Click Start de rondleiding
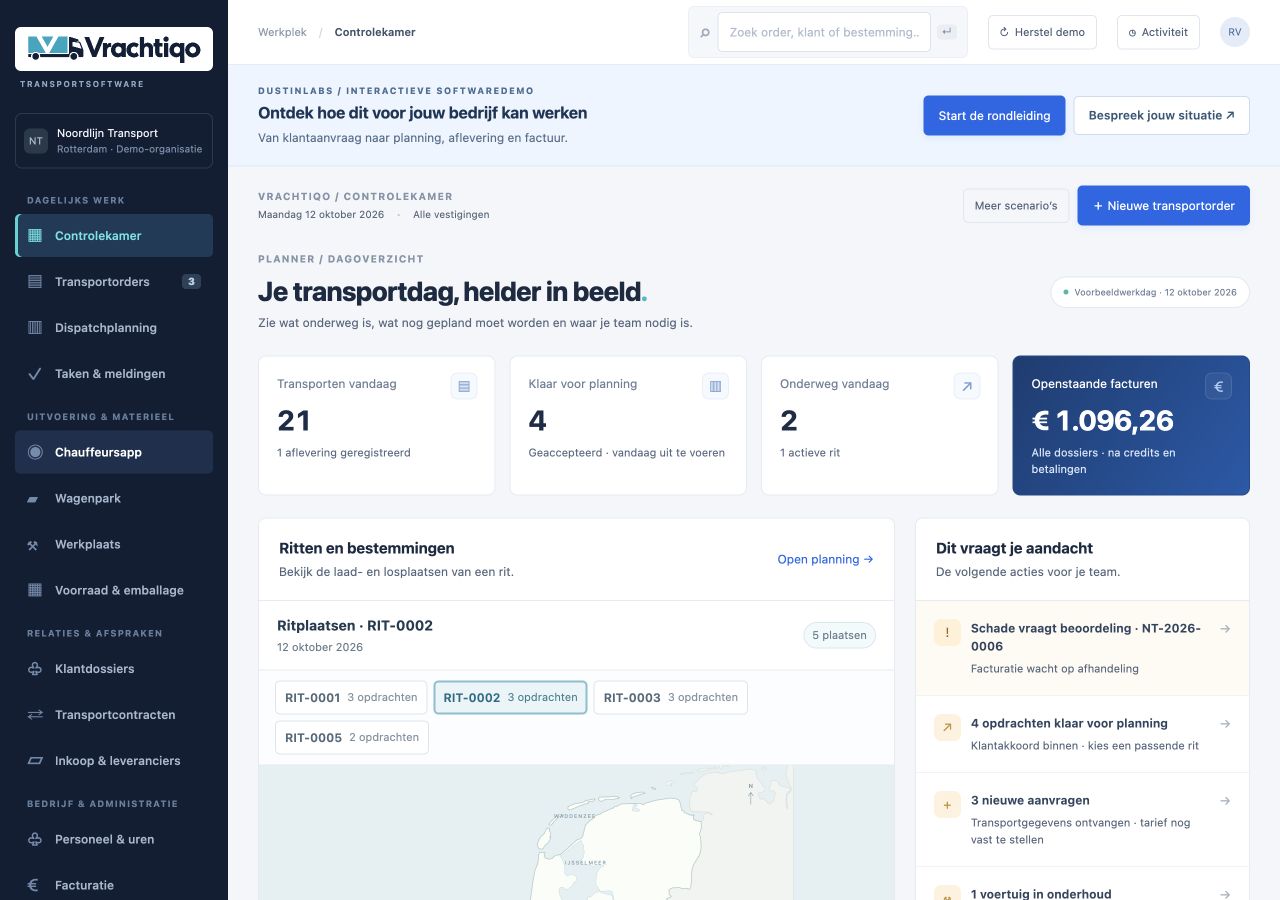The image size is (1280, 900). point(994,115)
